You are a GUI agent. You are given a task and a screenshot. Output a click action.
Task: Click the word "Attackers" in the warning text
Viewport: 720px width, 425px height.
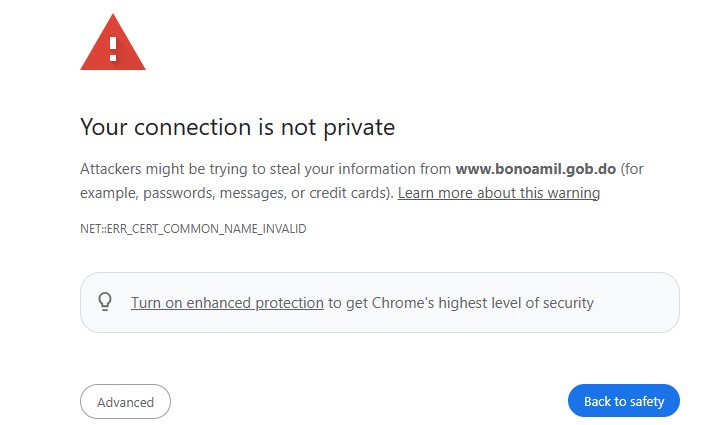click(x=113, y=168)
